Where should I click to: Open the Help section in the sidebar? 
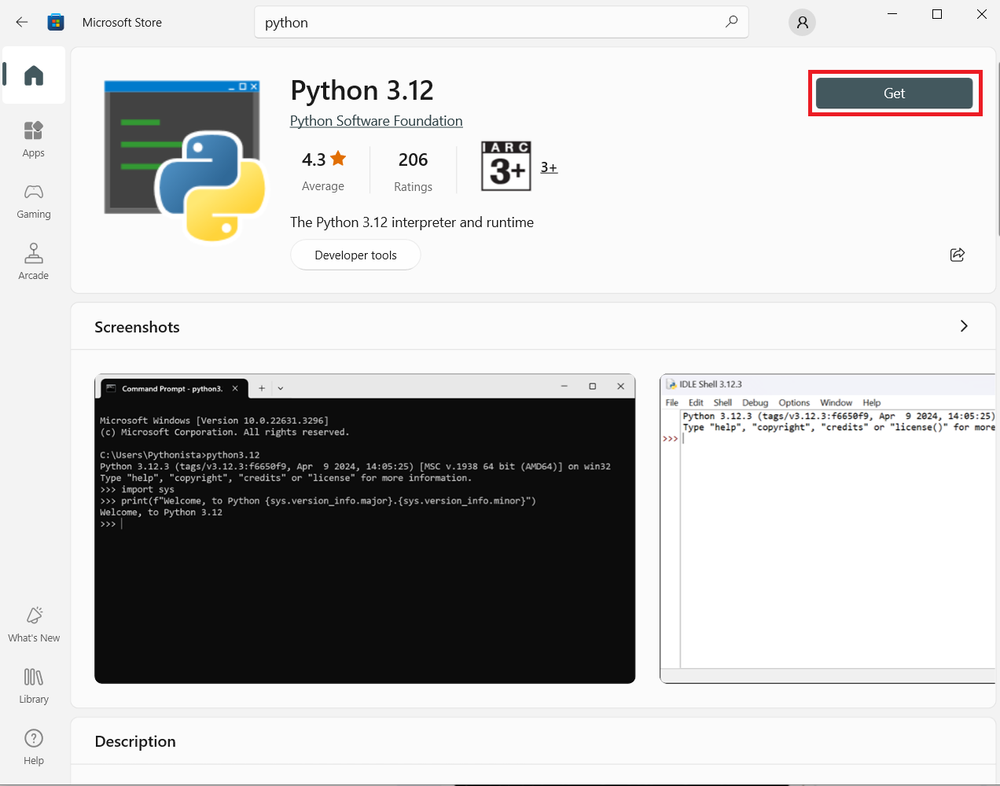33,746
